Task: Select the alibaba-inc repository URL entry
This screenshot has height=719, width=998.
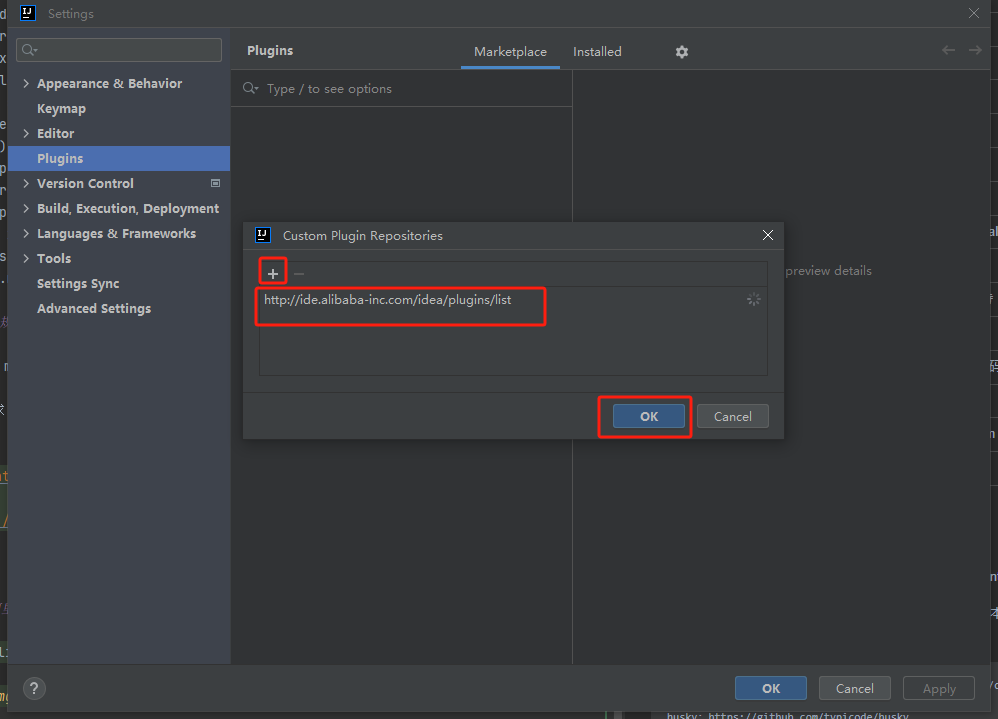Action: [x=388, y=300]
